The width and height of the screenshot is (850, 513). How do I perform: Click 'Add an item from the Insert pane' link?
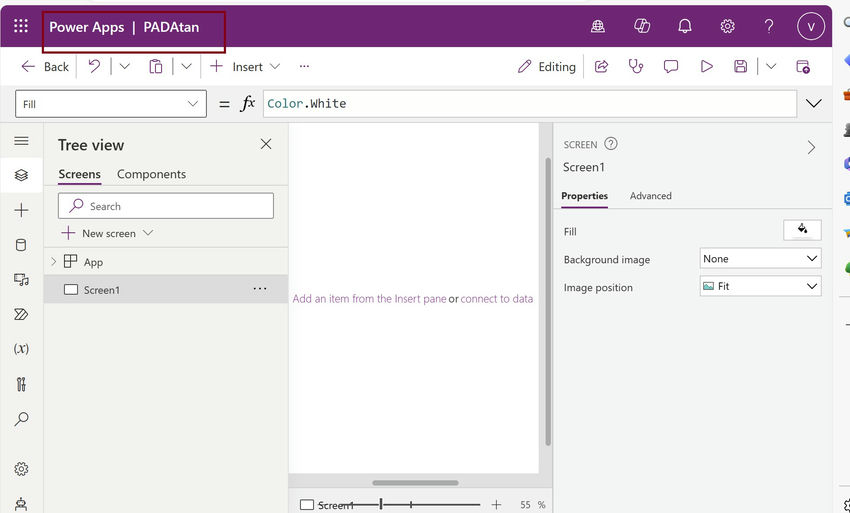tap(369, 299)
